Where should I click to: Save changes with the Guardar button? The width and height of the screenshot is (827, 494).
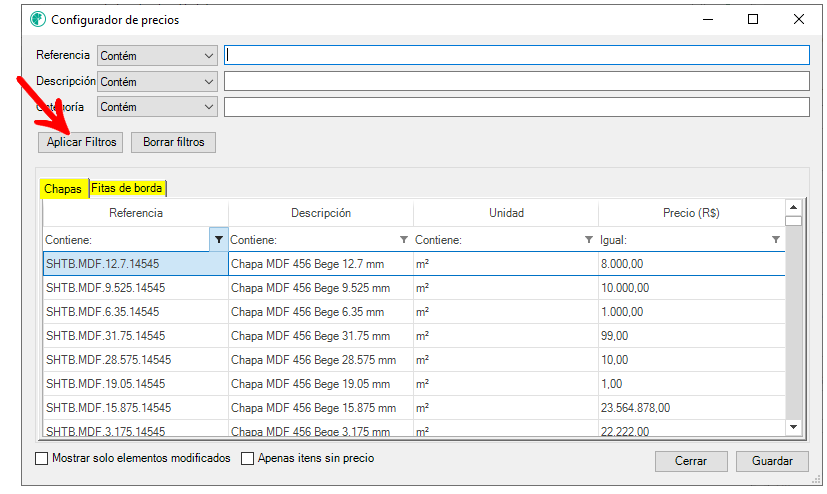[772, 461]
